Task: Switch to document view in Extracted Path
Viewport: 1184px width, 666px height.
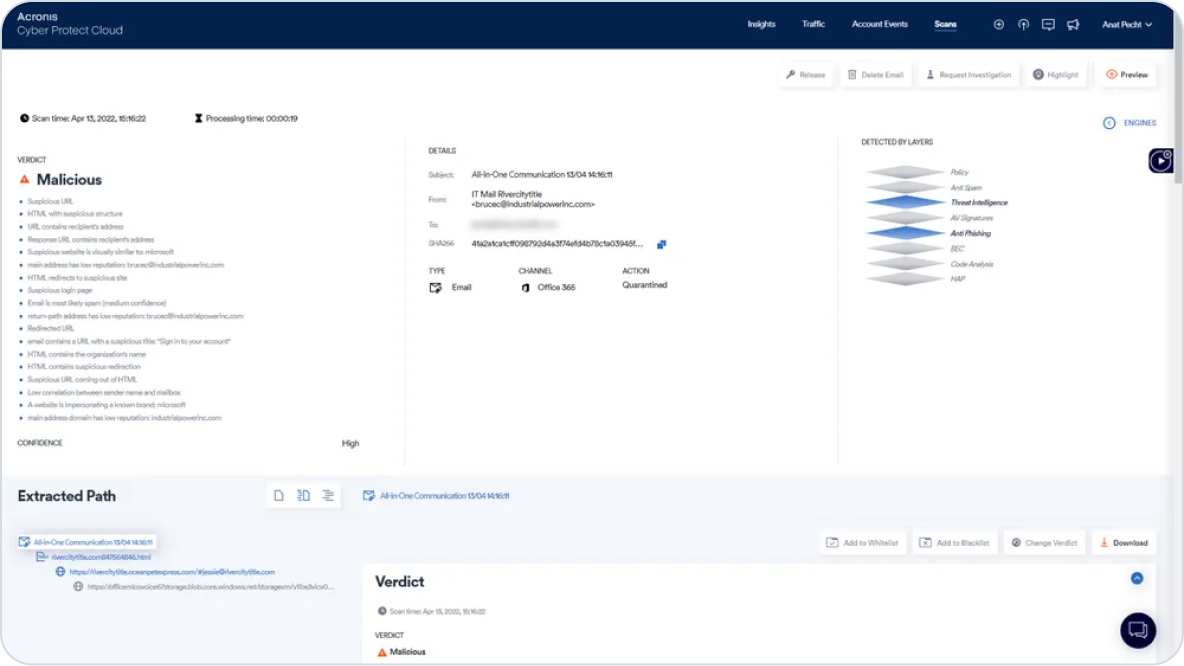Action: (279, 495)
